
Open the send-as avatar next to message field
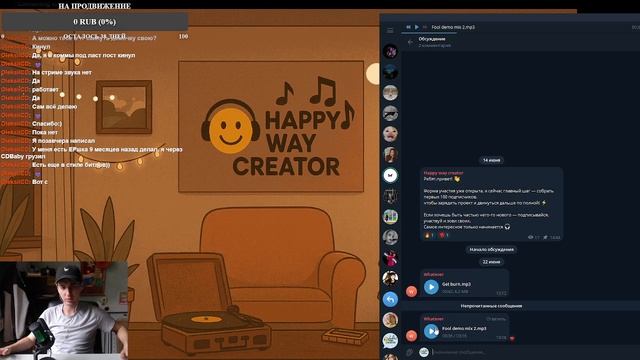coord(424,352)
